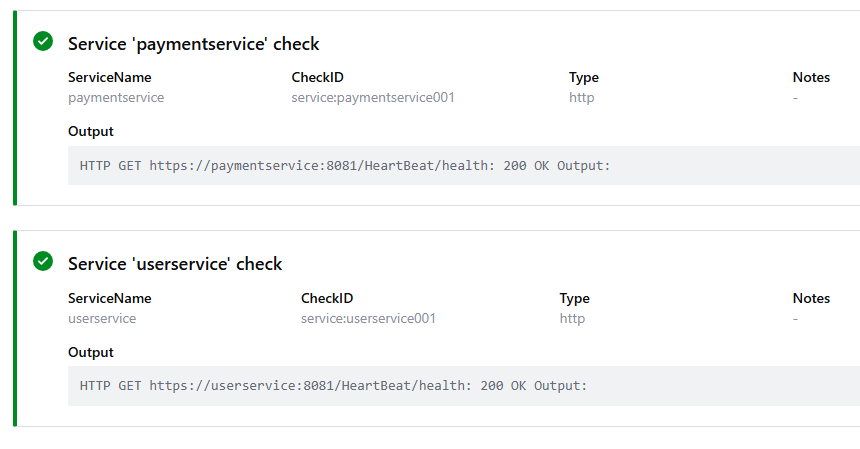Click the paymentservice HTTP GET output block

345,165
